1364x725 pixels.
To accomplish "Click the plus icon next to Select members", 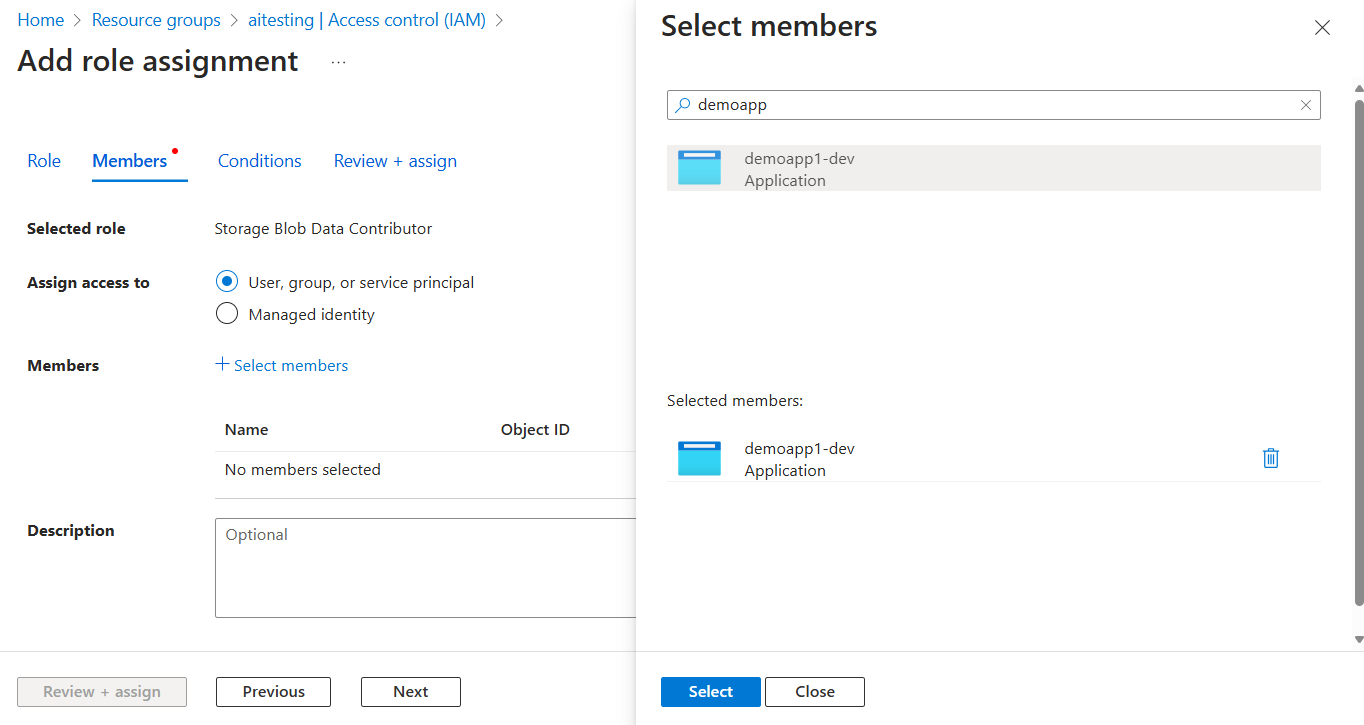I will pyautogui.click(x=221, y=364).
